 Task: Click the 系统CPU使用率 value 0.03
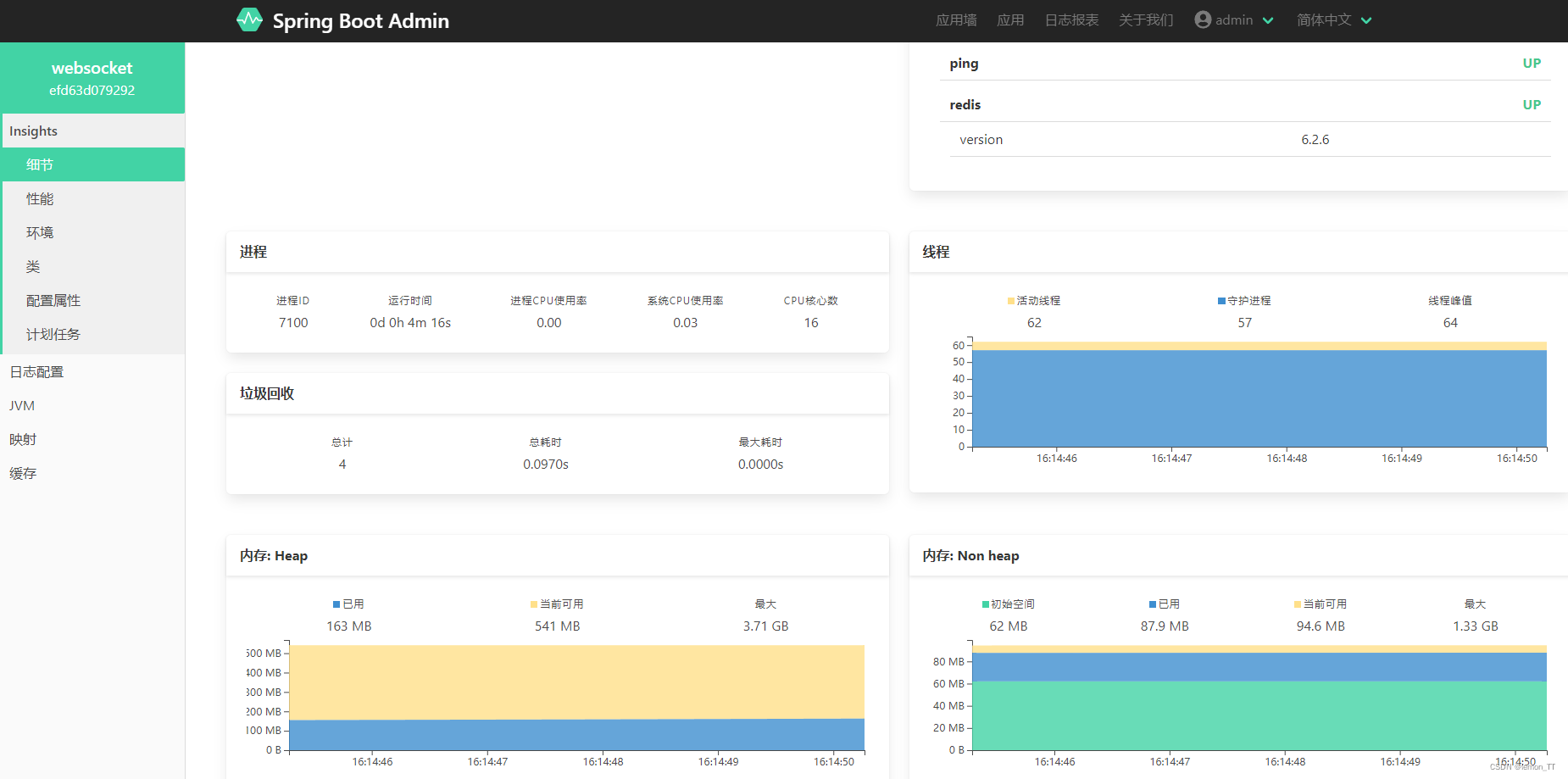coord(685,322)
